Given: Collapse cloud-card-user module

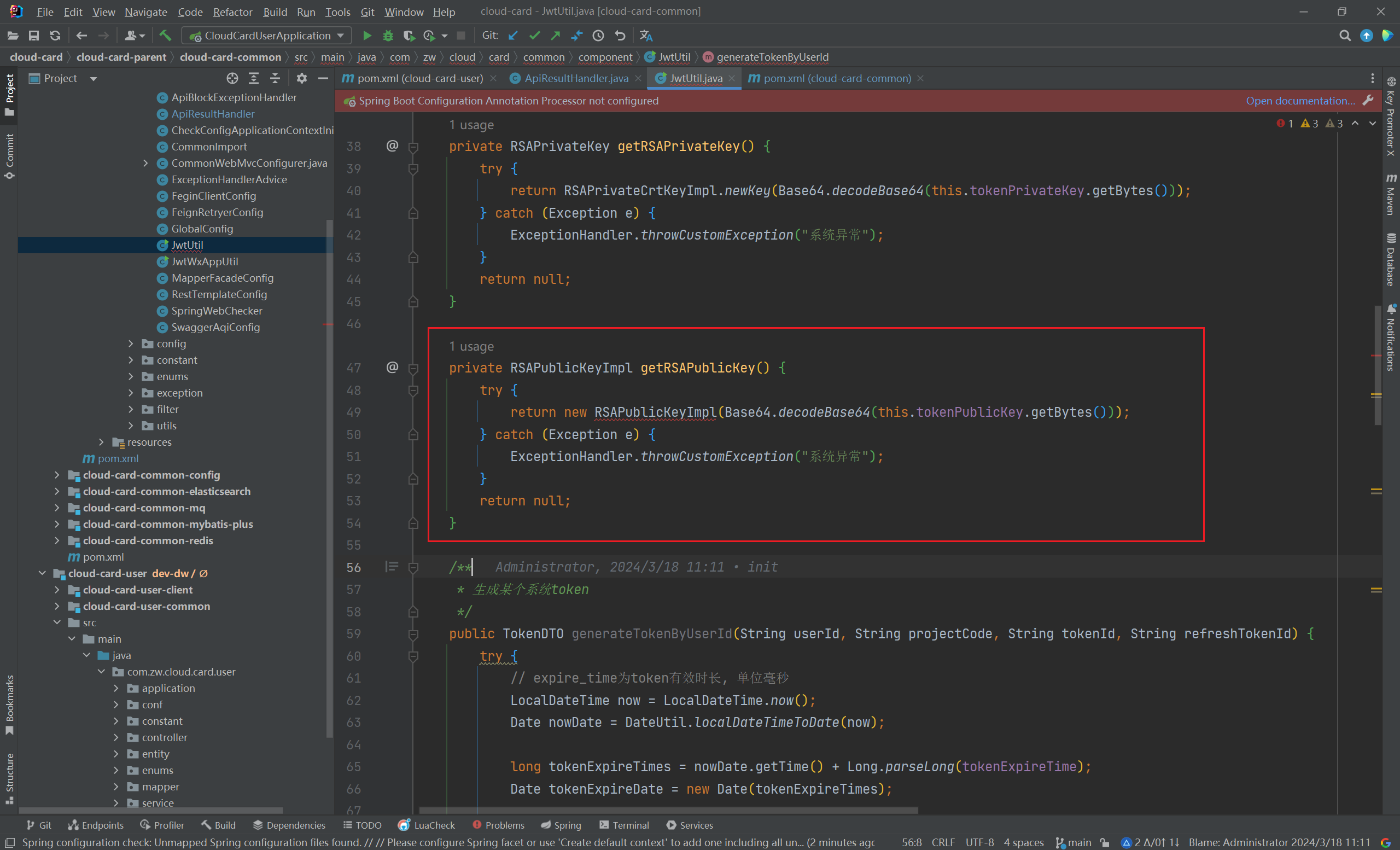Looking at the screenshot, I should [x=42, y=573].
